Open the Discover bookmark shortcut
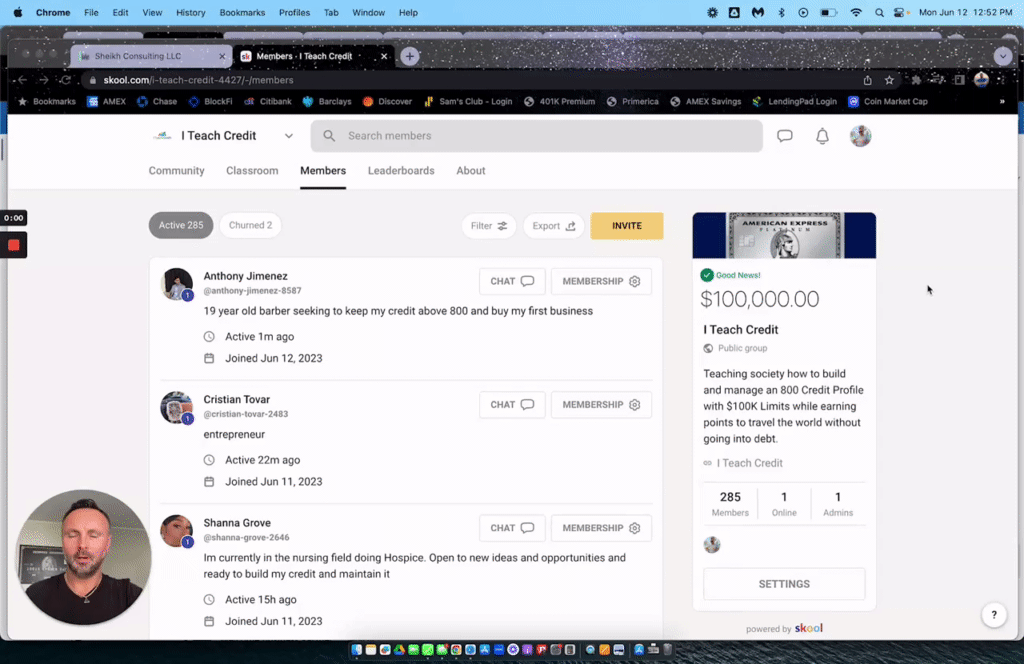The image size is (1024, 664). (386, 101)
